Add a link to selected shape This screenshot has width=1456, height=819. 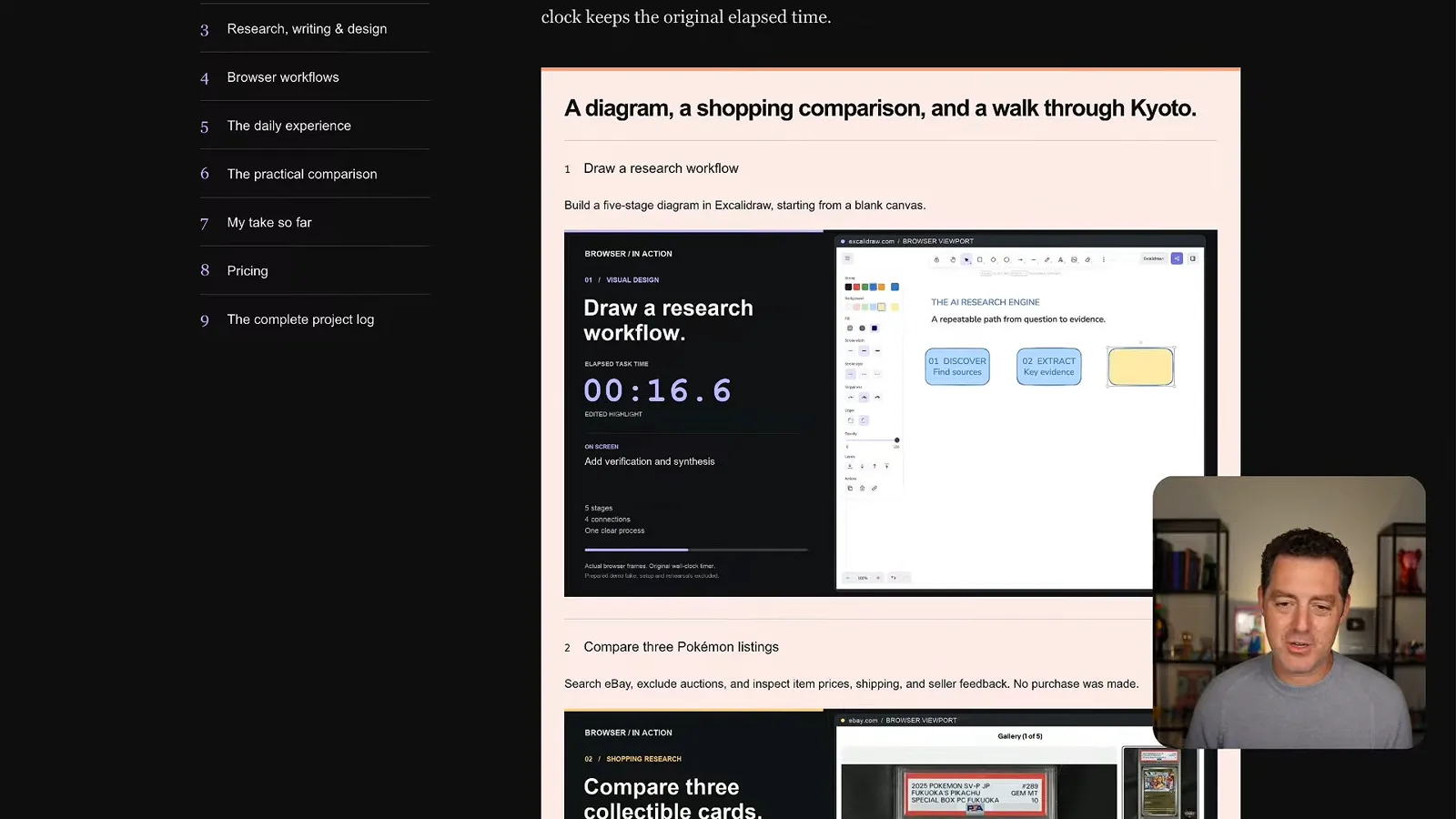[875, 488]
